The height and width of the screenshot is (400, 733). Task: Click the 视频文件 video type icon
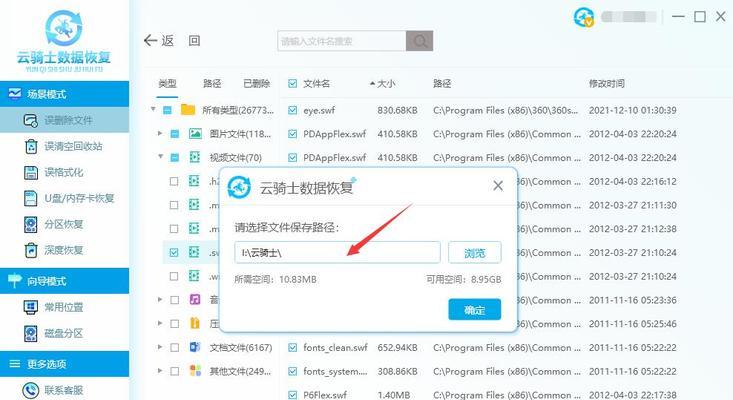point(195,157)
